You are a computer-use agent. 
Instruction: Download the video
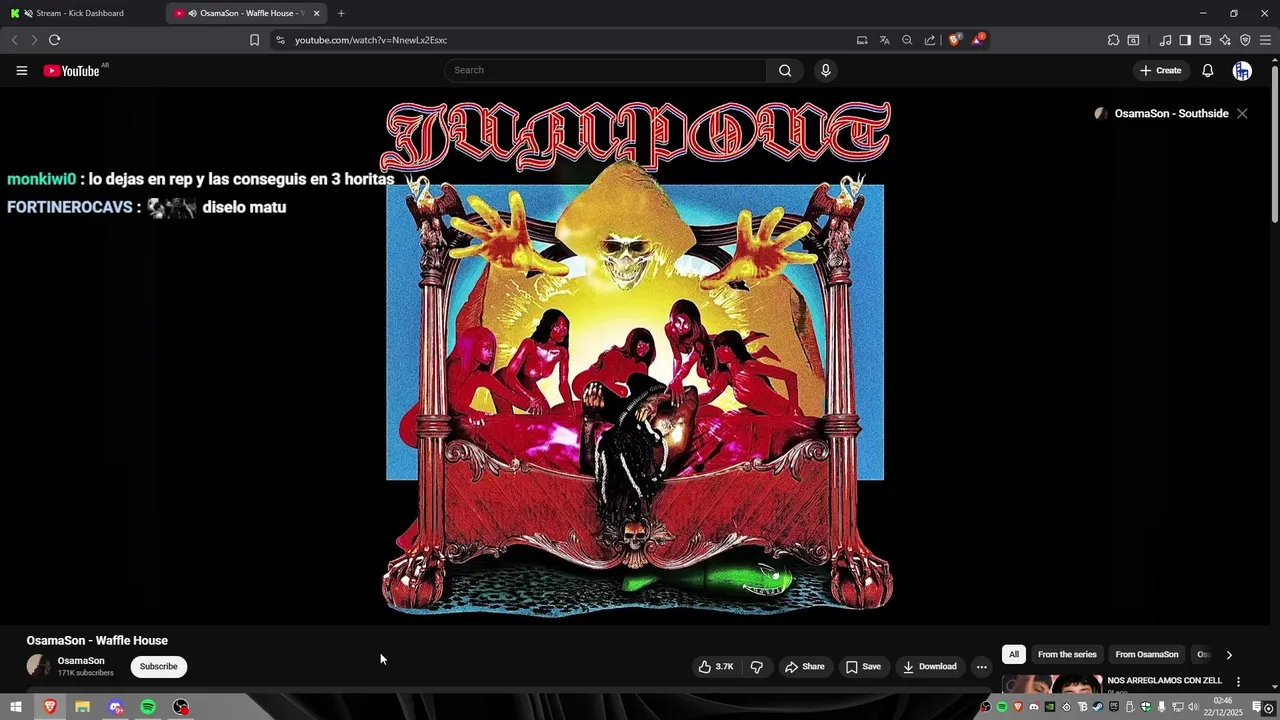930,667
